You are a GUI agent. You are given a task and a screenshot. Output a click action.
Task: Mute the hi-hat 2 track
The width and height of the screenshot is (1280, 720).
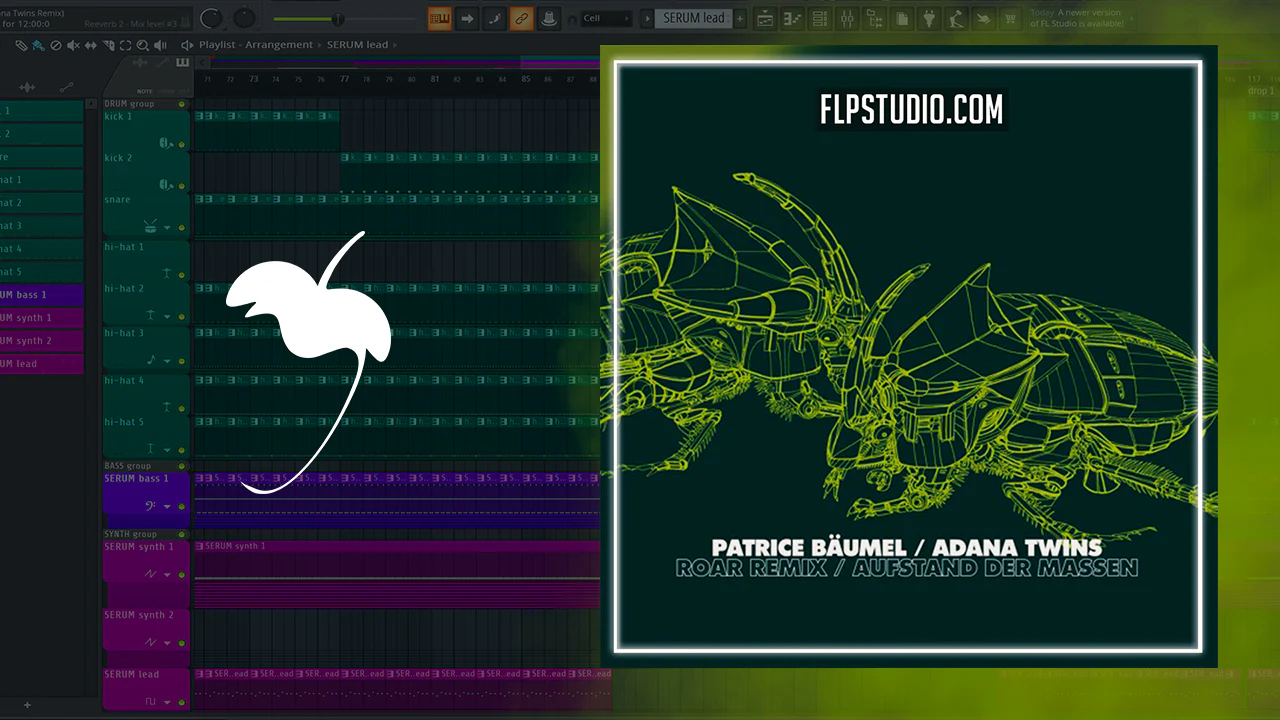182,316
